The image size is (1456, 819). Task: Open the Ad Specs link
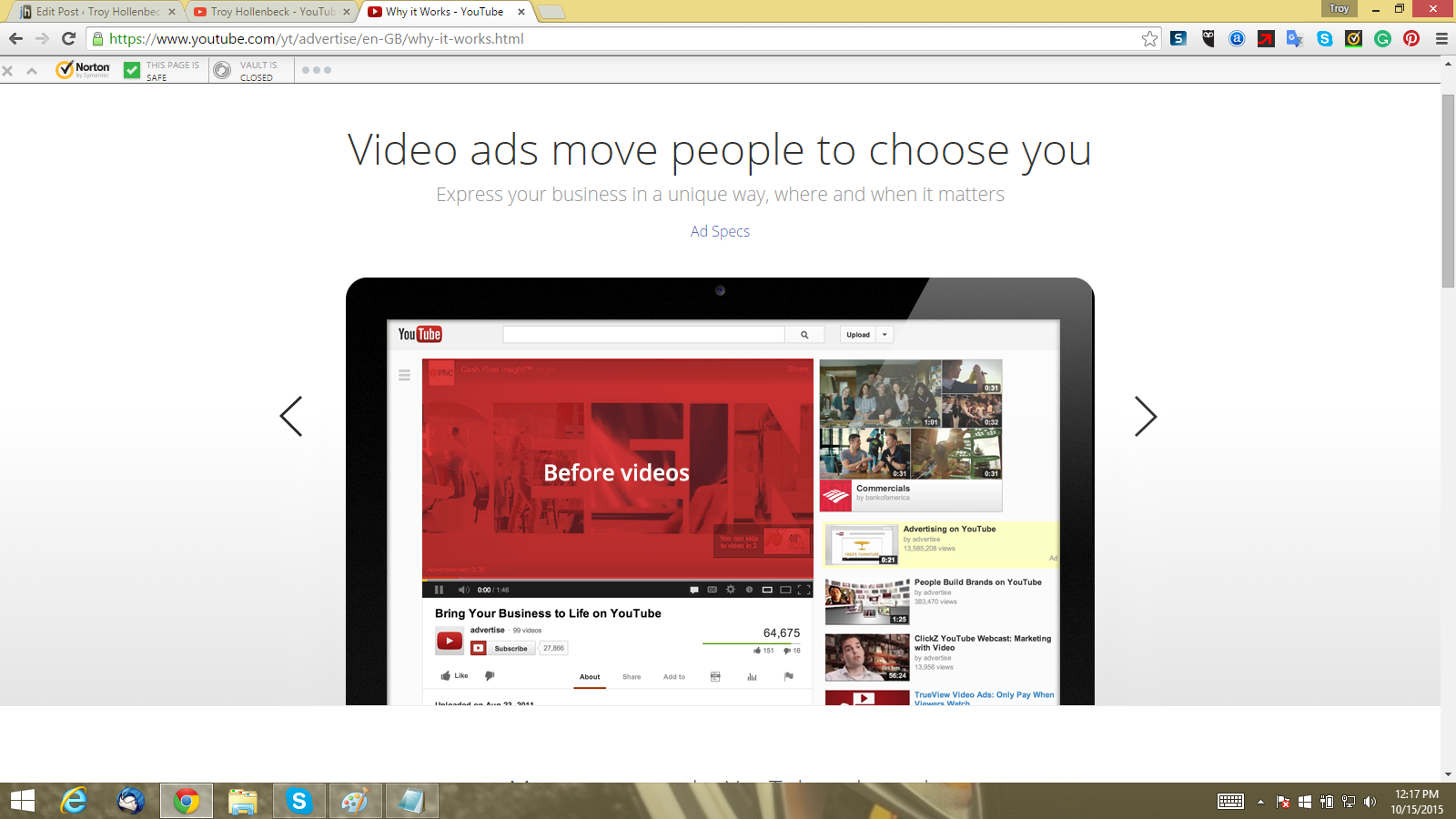click(x=720, y=231)
